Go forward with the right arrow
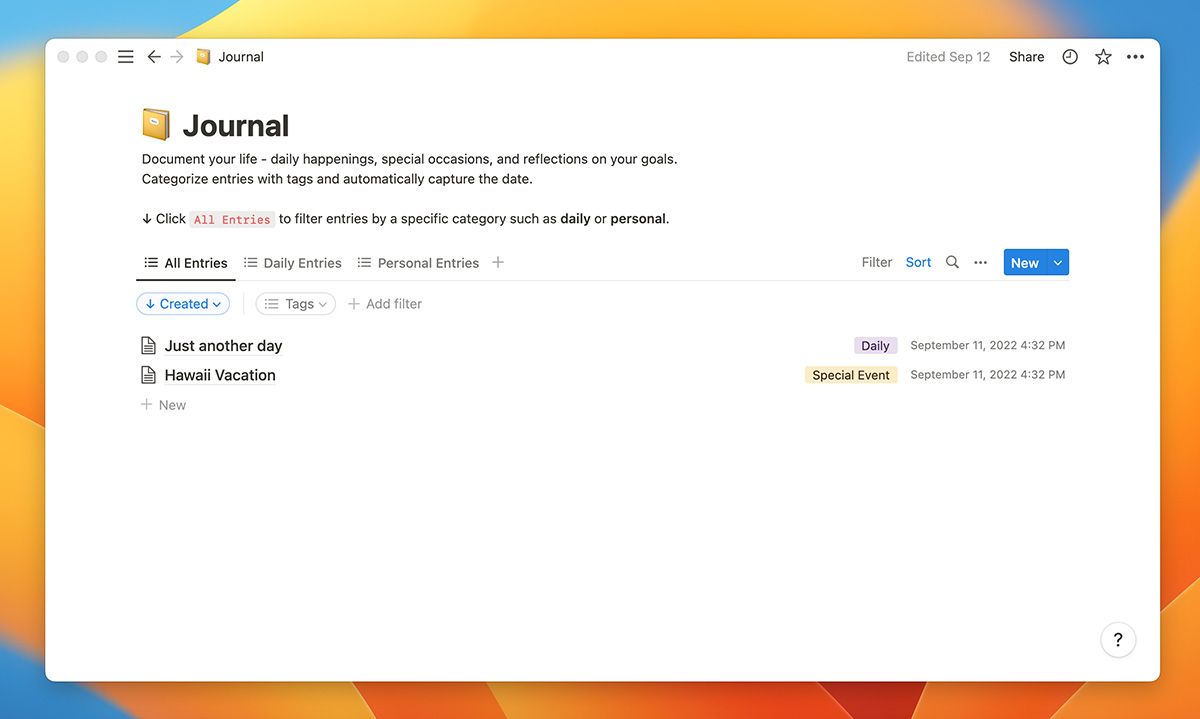Image resolution: width=1200 pixels, height=719 pixels. 177,57
